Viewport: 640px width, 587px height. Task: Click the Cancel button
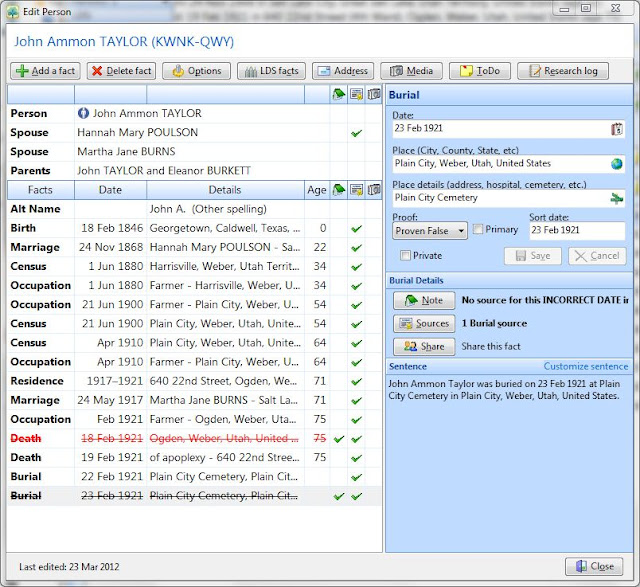click(597, 256)
